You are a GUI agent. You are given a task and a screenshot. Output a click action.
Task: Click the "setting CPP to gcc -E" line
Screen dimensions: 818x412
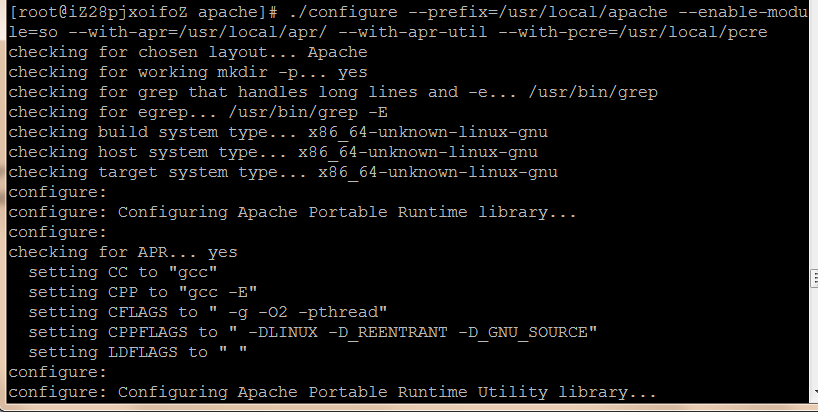(142, 291)
